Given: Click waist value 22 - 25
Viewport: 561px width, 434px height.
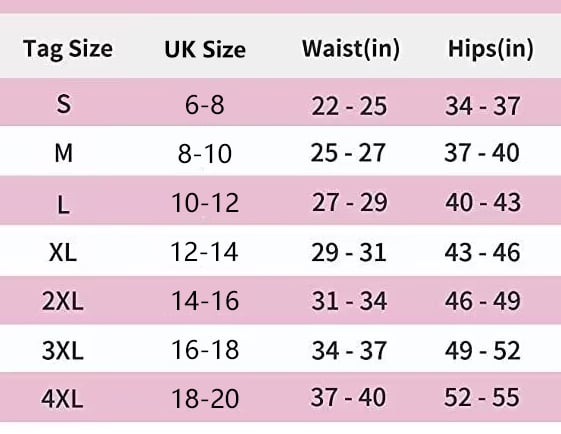Looking at the screenshot, I should coord(349,106).
